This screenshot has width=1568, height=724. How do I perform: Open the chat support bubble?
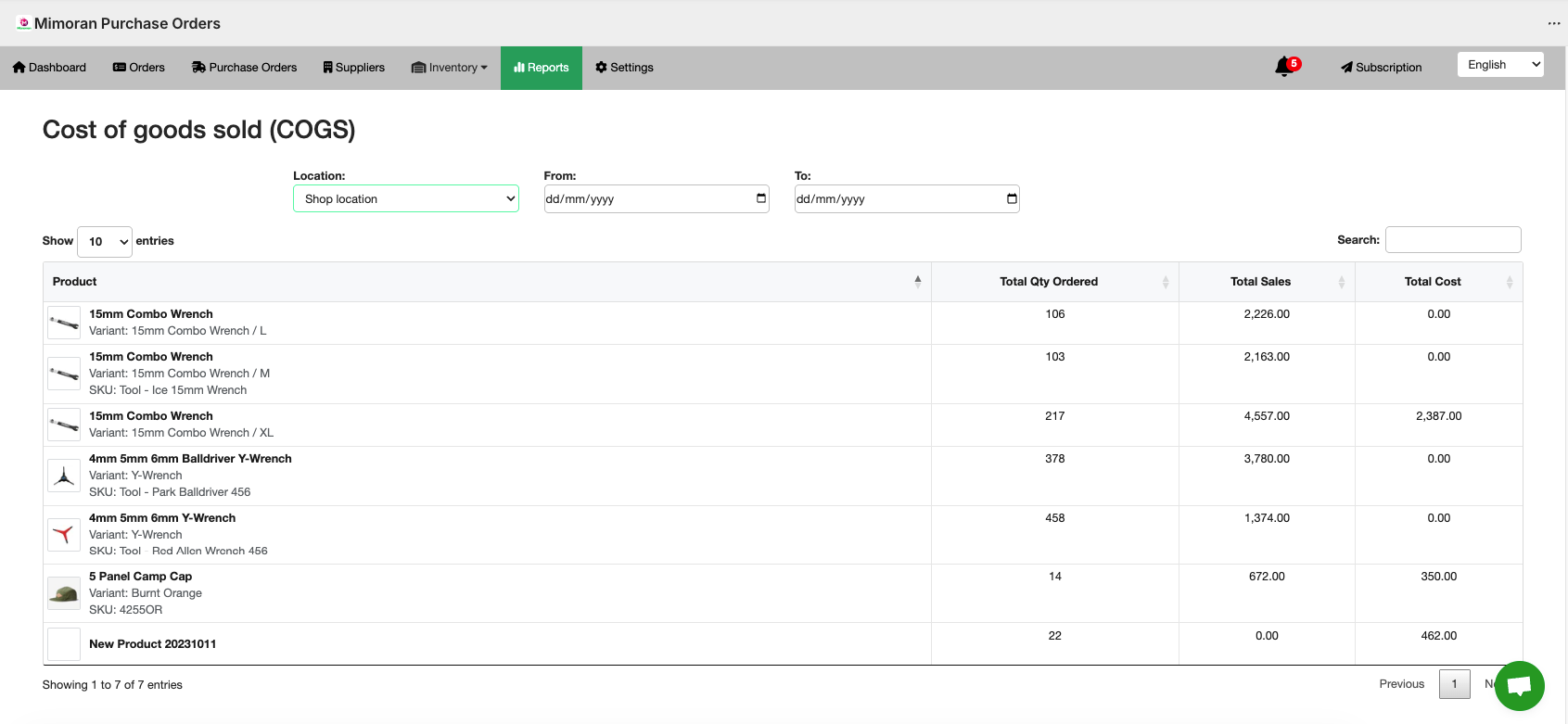click(x=1519, y=686)
